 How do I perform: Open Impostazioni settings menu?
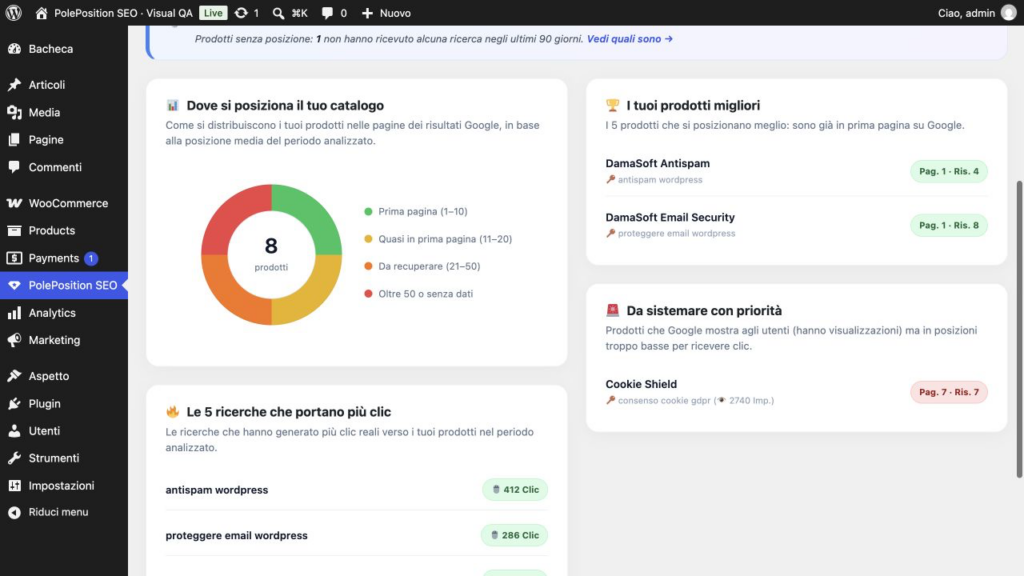64,486
